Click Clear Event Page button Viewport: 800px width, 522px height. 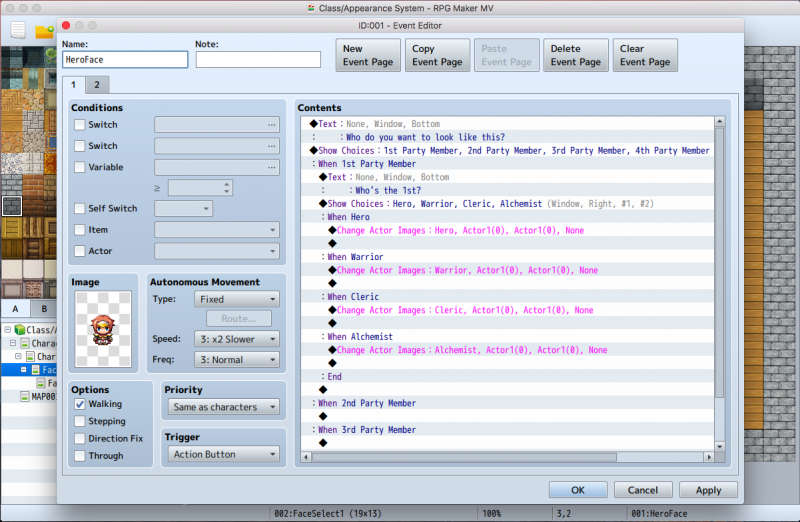(645, 55)
